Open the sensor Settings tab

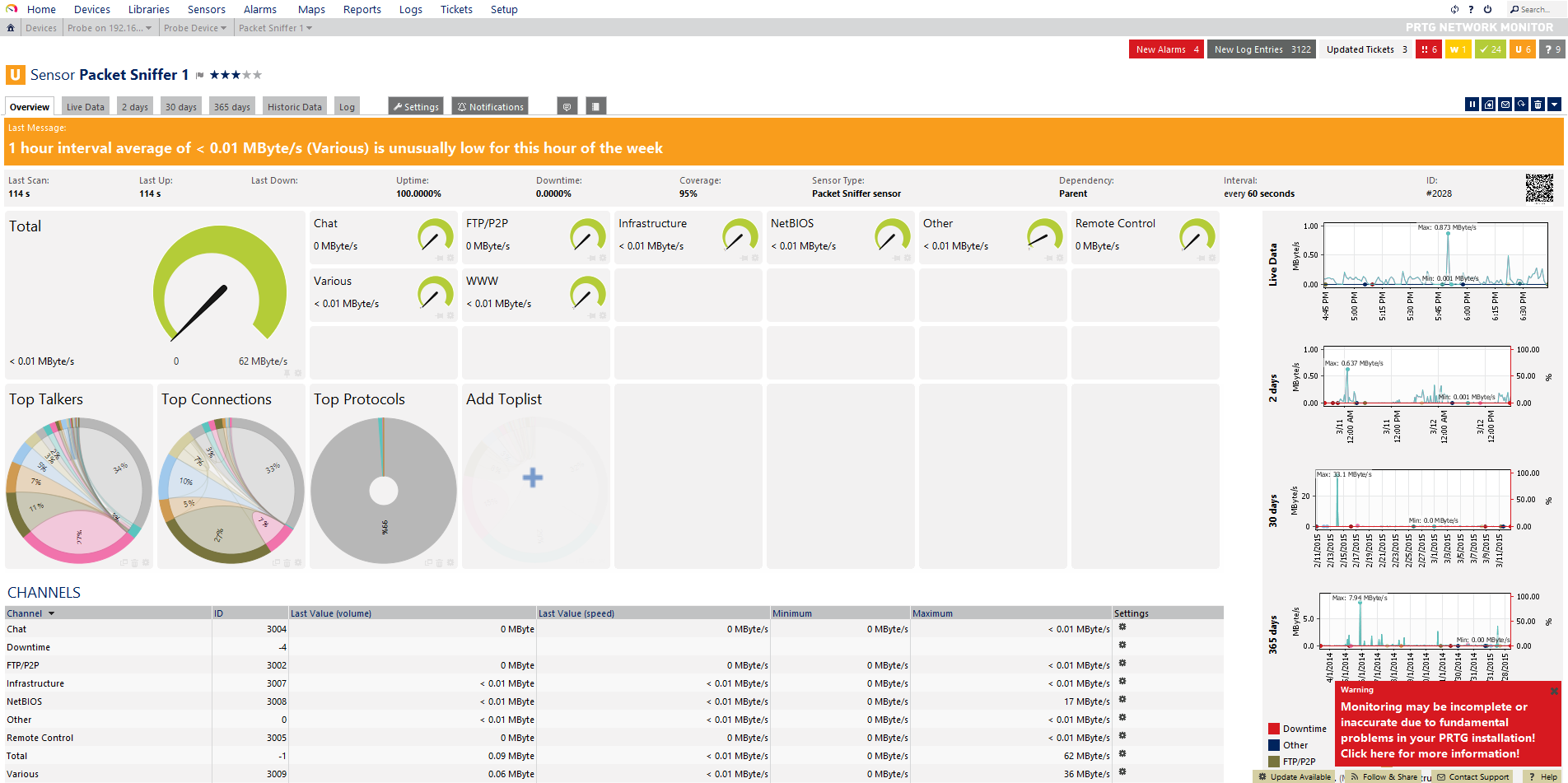pyautogui.click(x=416, y=106)
